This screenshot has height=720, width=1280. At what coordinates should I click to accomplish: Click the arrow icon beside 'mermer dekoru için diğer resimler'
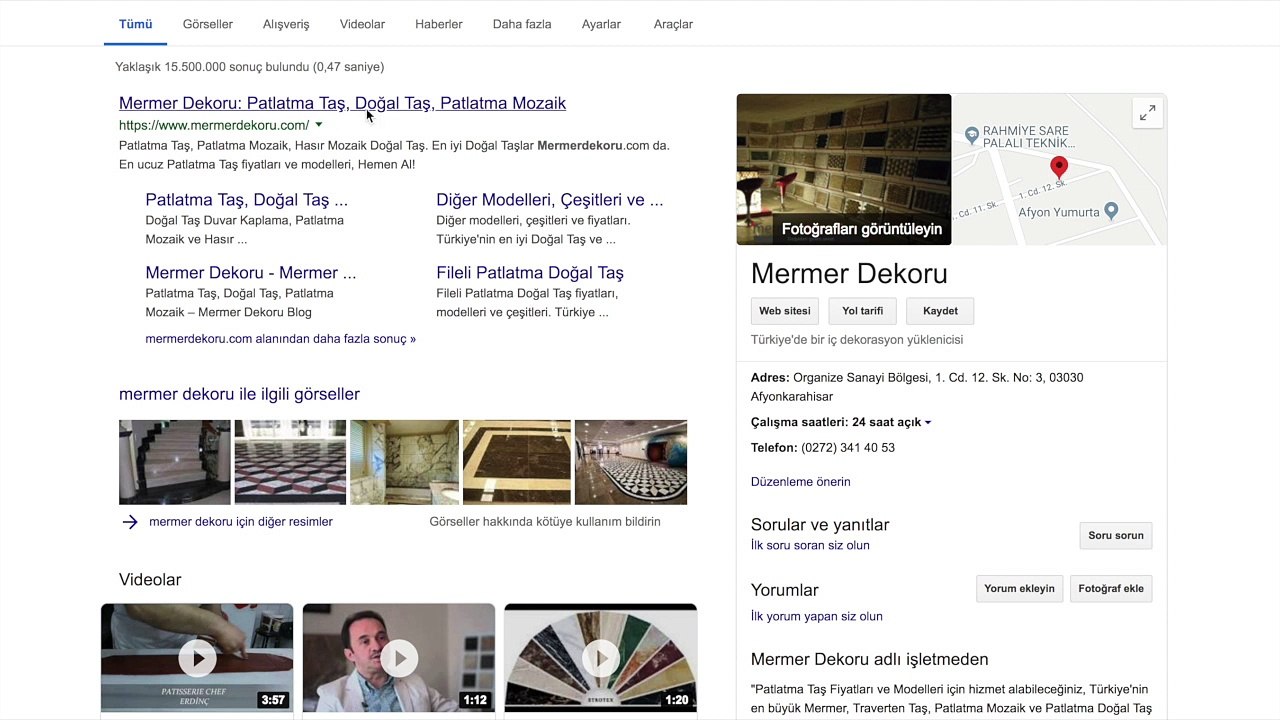click(x=130, y=522)
